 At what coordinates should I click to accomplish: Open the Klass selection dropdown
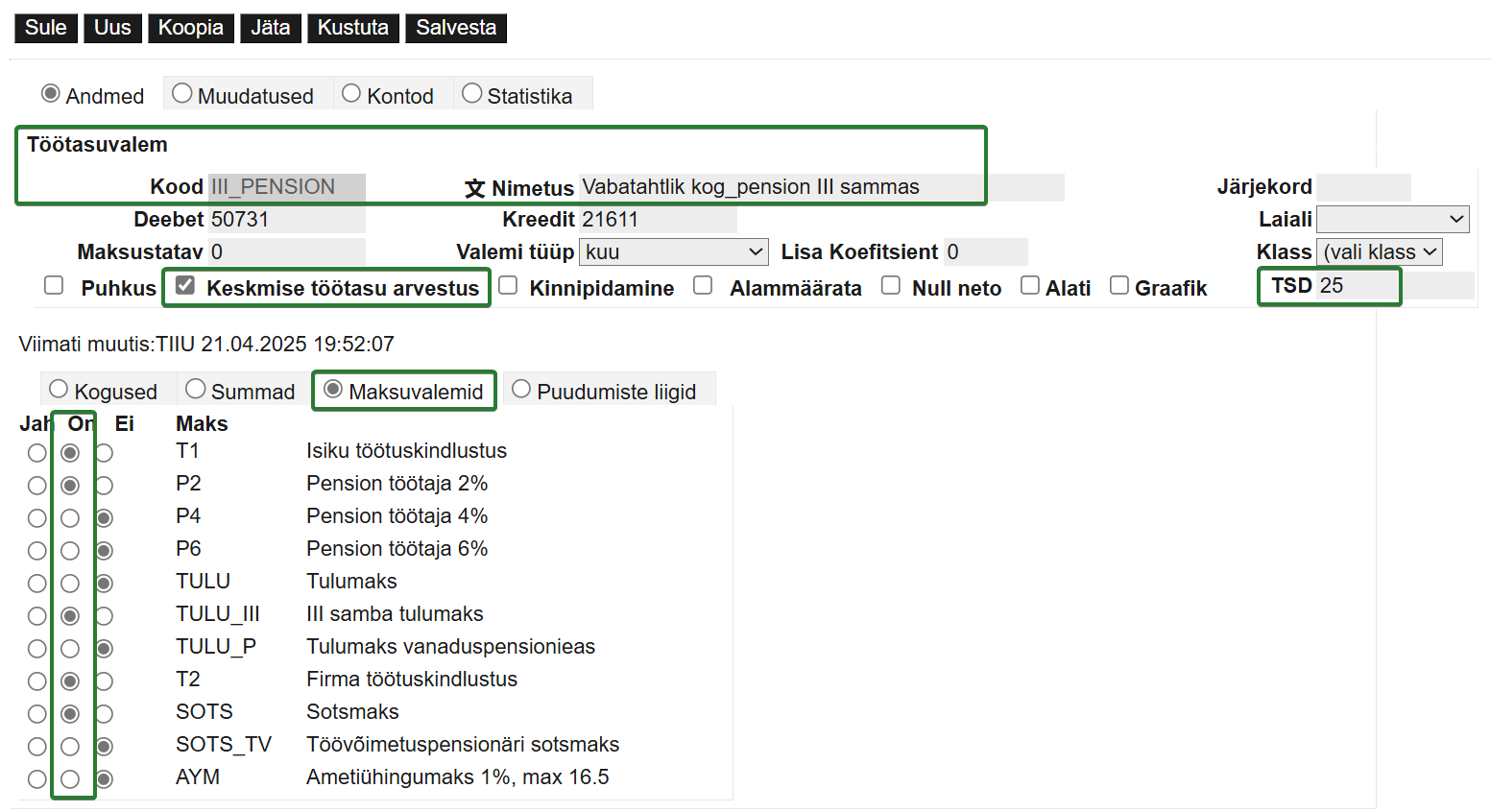(1379, 252)
